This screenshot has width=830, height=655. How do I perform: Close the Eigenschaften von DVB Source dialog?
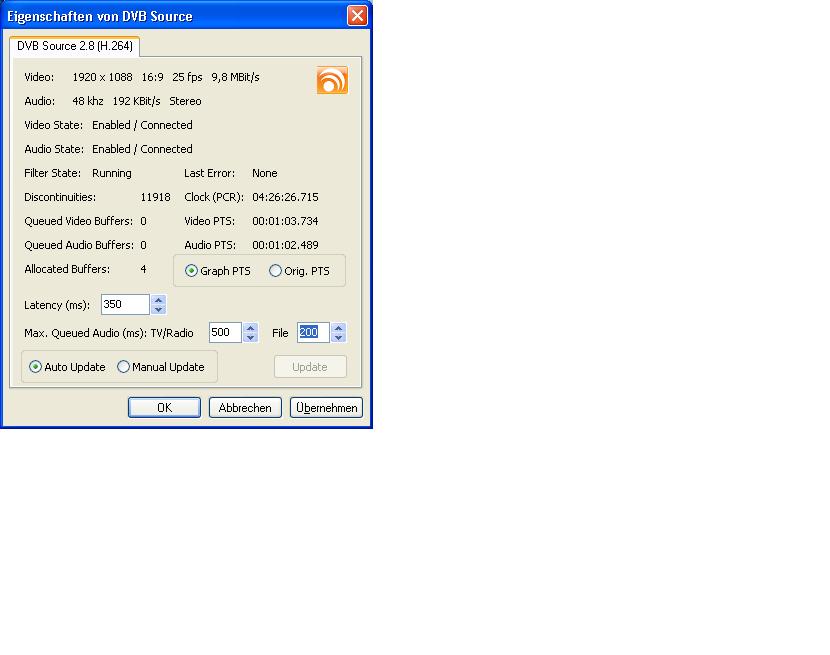[357, 15]
